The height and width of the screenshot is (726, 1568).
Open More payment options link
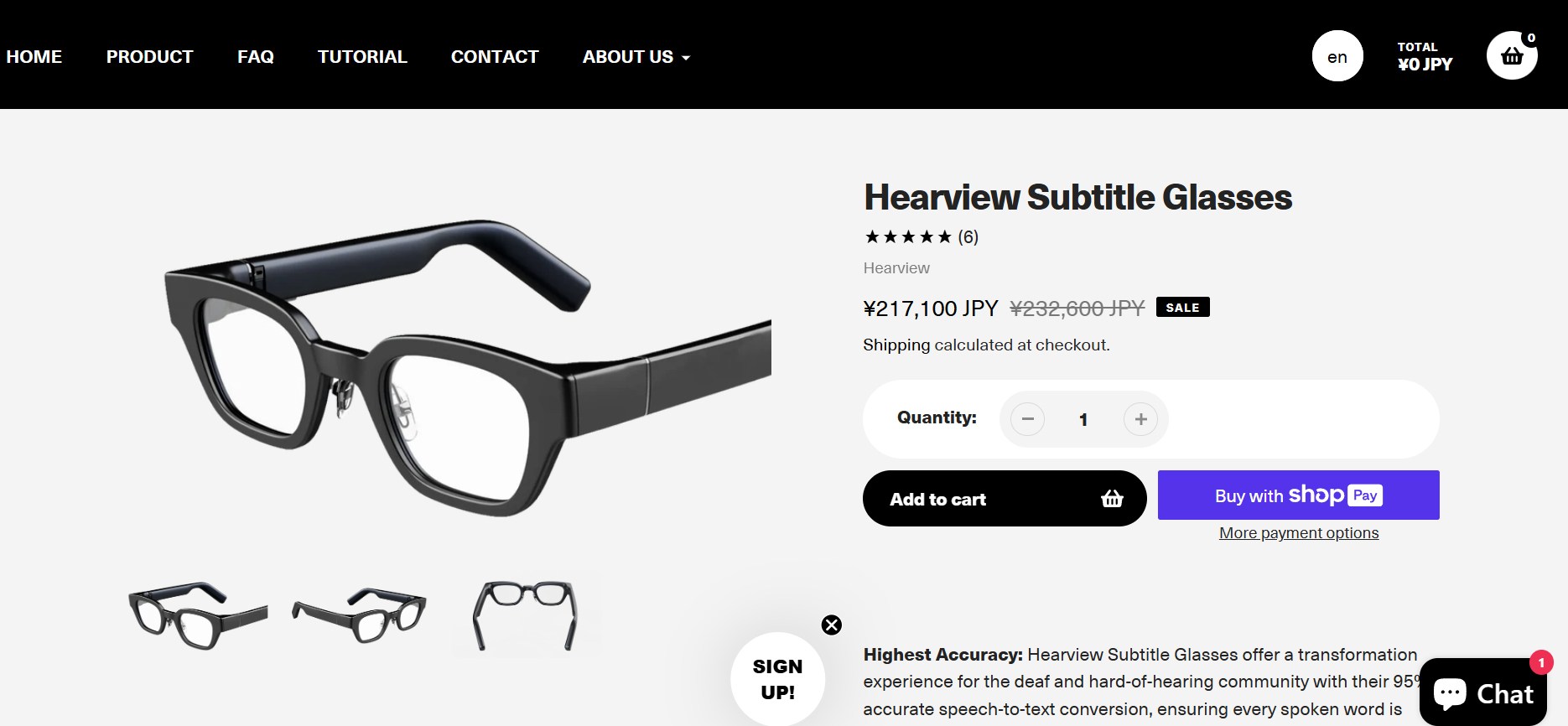[x=1299, y=533]
